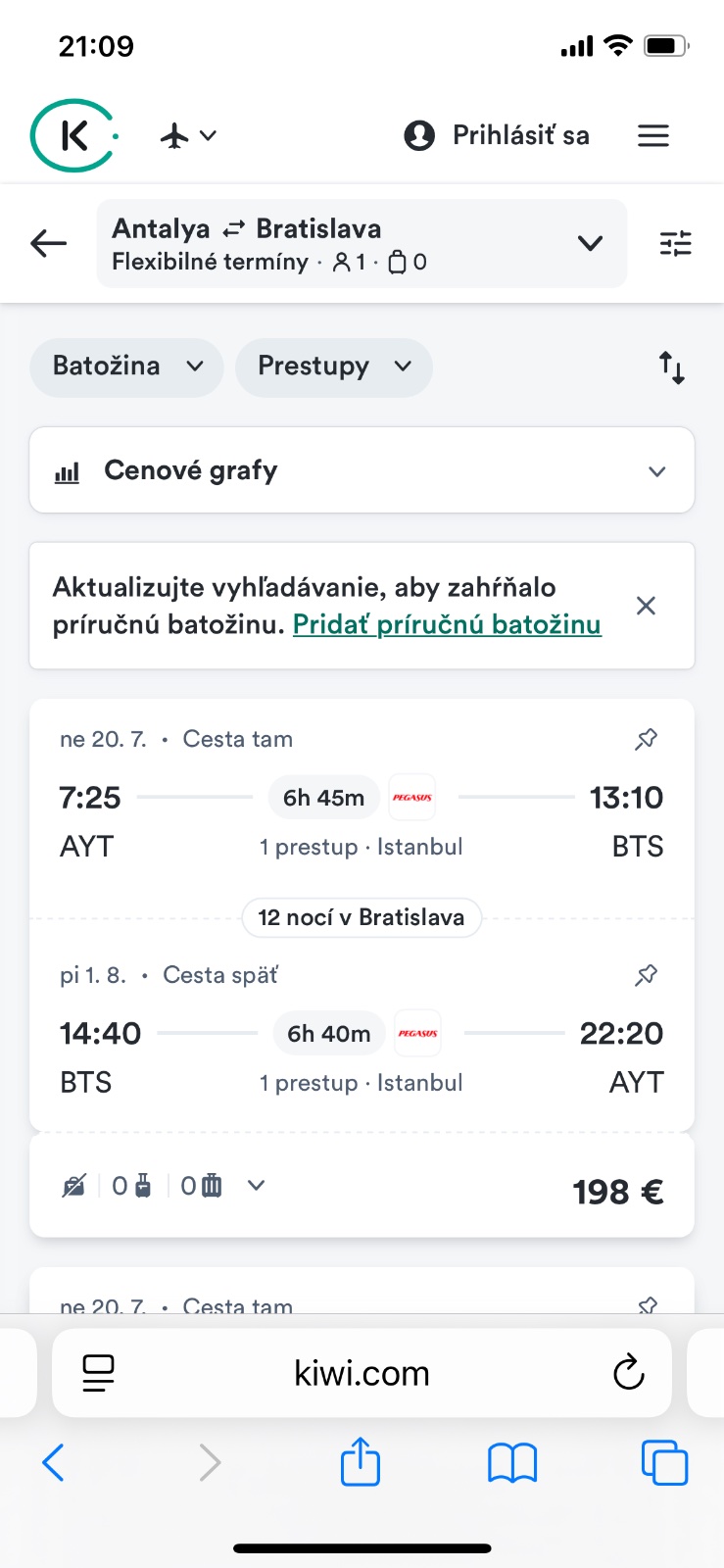Click the Pridať príručnú batožinu link
724x1568 pixels.
447,624
